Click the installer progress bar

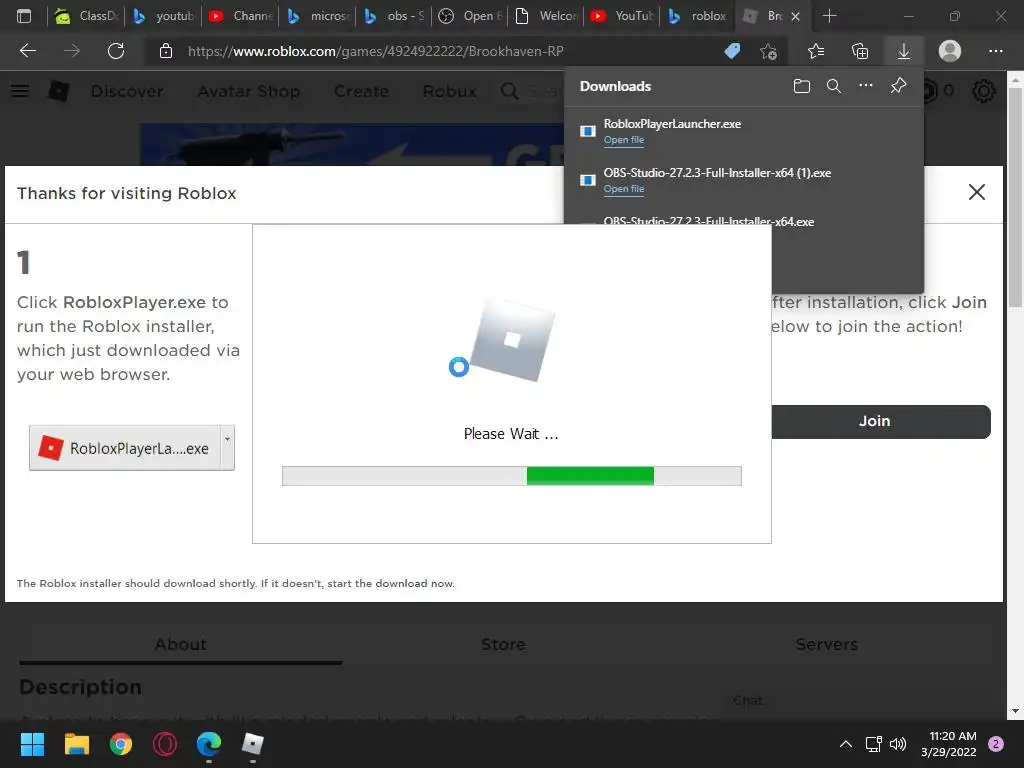(x=511, y=476)
